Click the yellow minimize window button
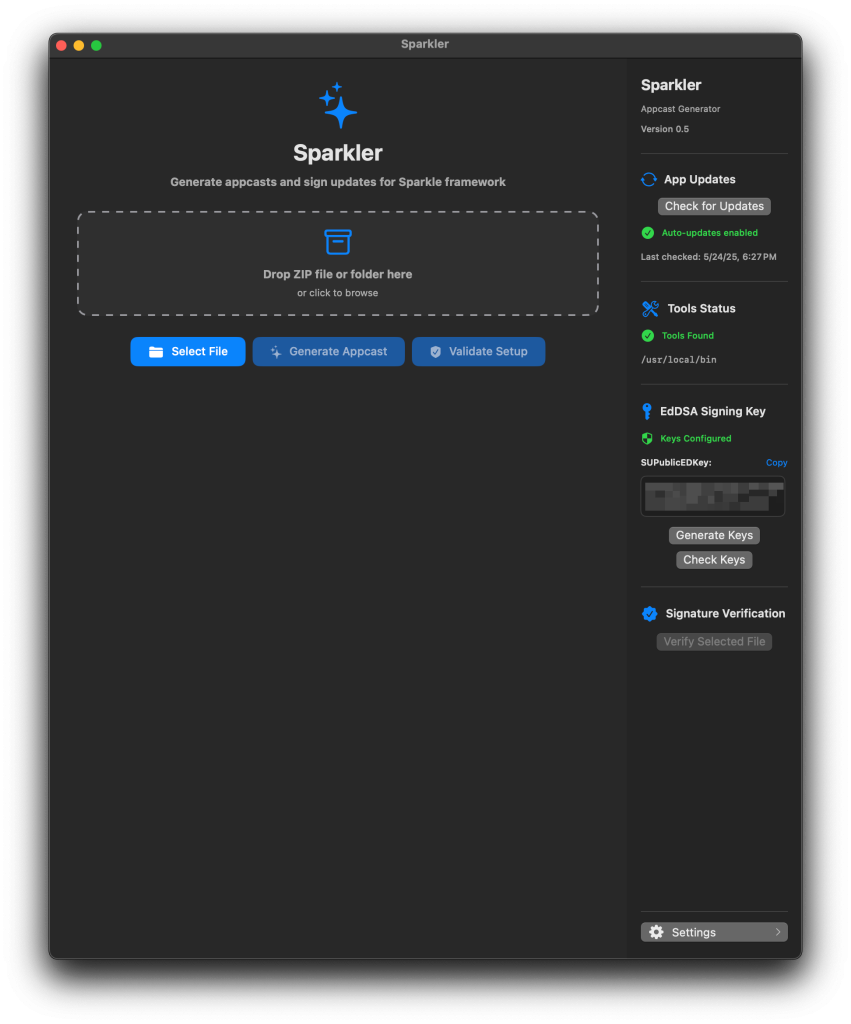Image resolution: width=851 pixels, height=1024 pixels. click(x=79, y=45)
